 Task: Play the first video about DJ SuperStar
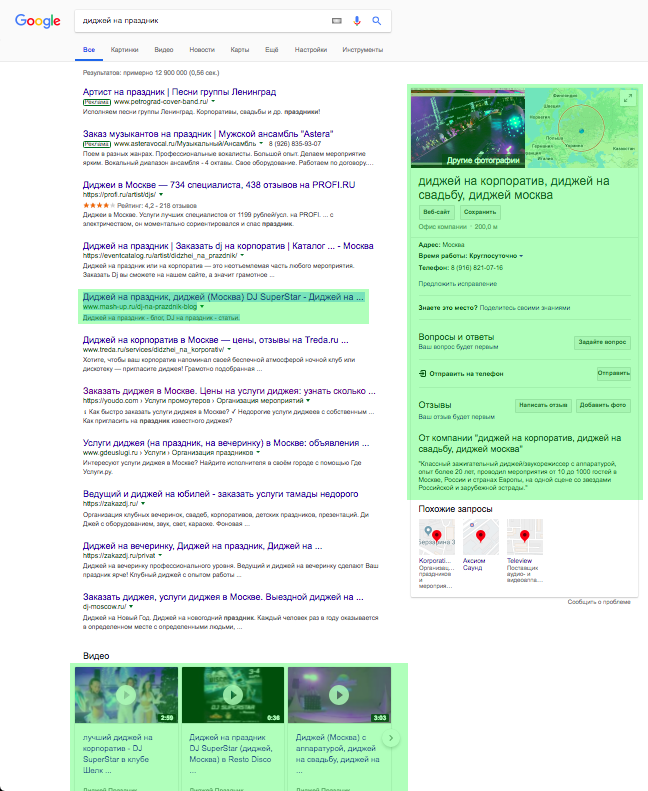click(125, 695)
